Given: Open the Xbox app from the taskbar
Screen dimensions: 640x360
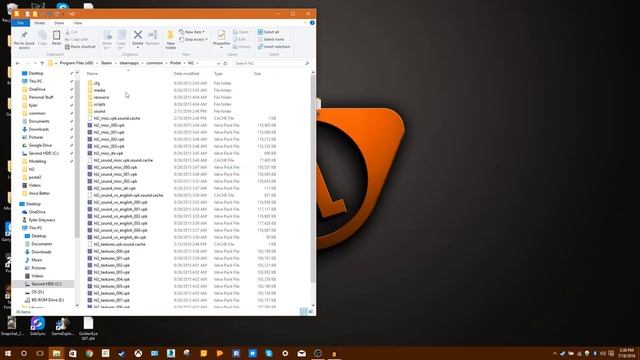Looking at the screenshot, I should click(138, 353).
